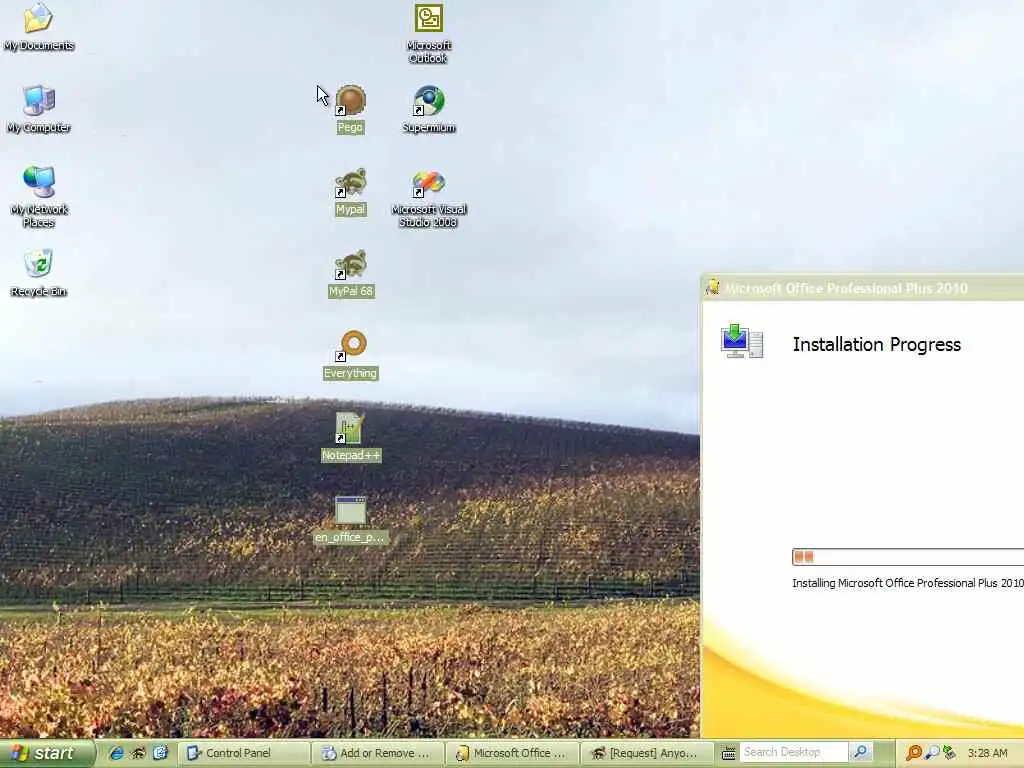Click the blue magnifier tray icon
Viewport: 1024px width, 768px height.
[x=932, y=753]
